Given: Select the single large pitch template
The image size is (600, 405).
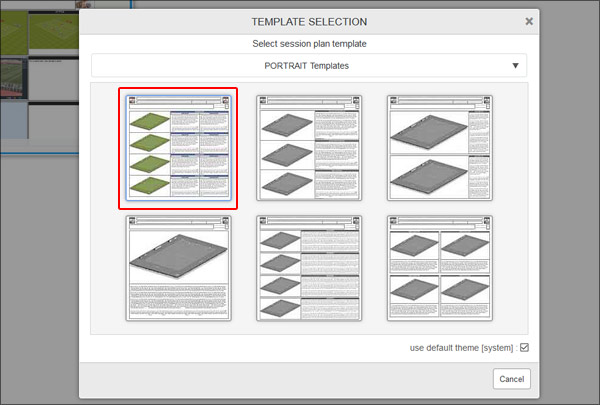Looking at the screenshot, I should [178, 267].
